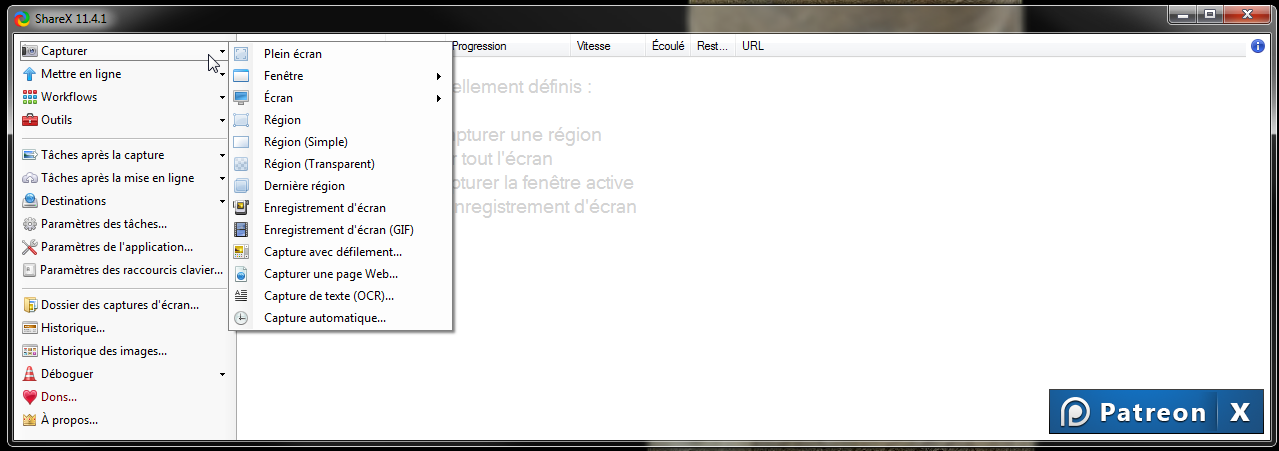
Task: Expand Tâches après la mise en ligne arrow
Action: (222, 178)
